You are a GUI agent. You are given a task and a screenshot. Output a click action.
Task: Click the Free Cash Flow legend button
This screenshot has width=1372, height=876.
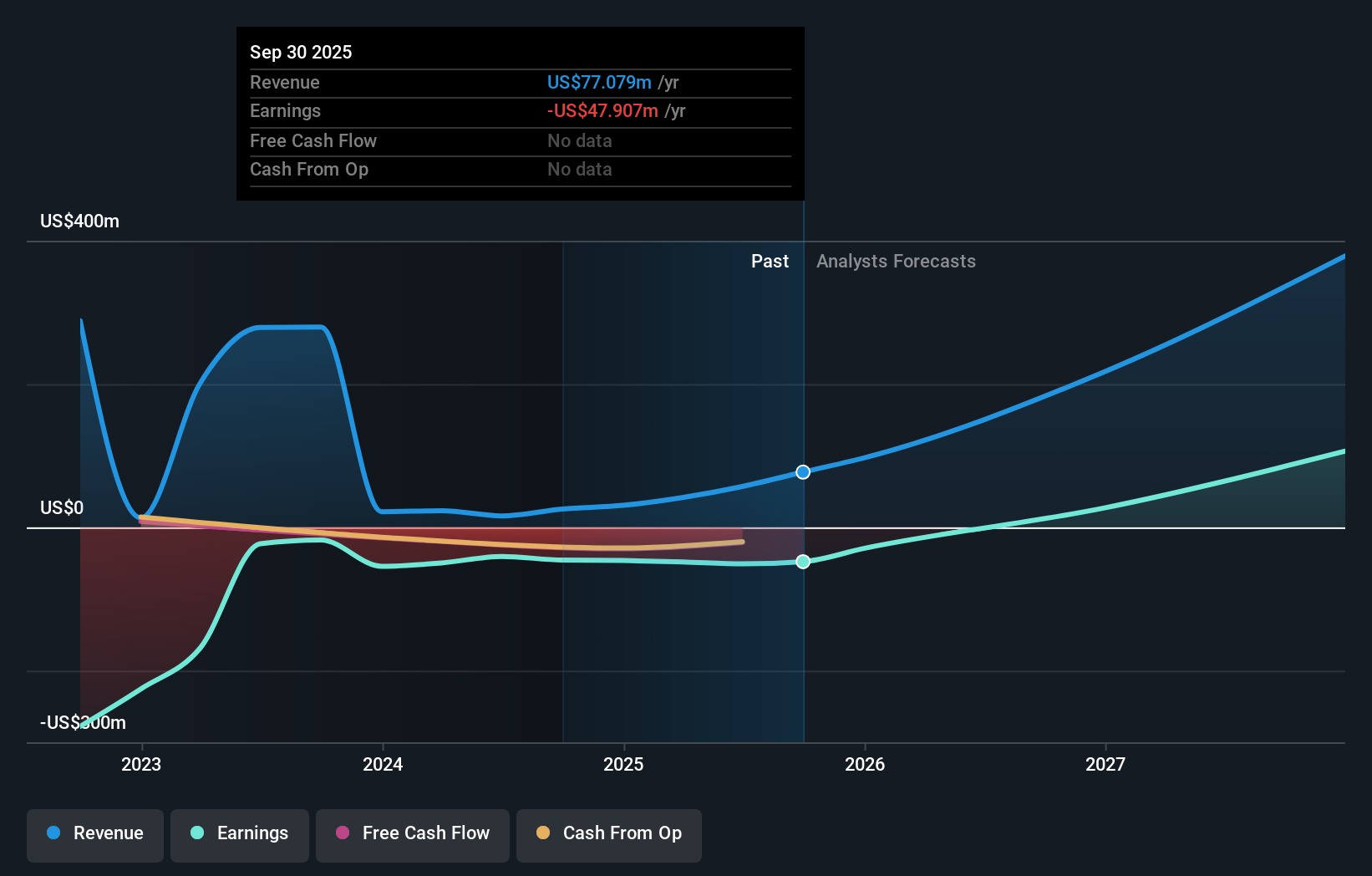[412, 833]
